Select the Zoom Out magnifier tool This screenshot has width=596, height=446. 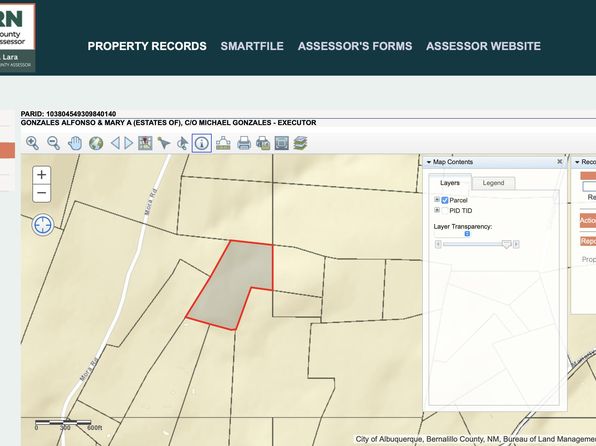(54, 143)
